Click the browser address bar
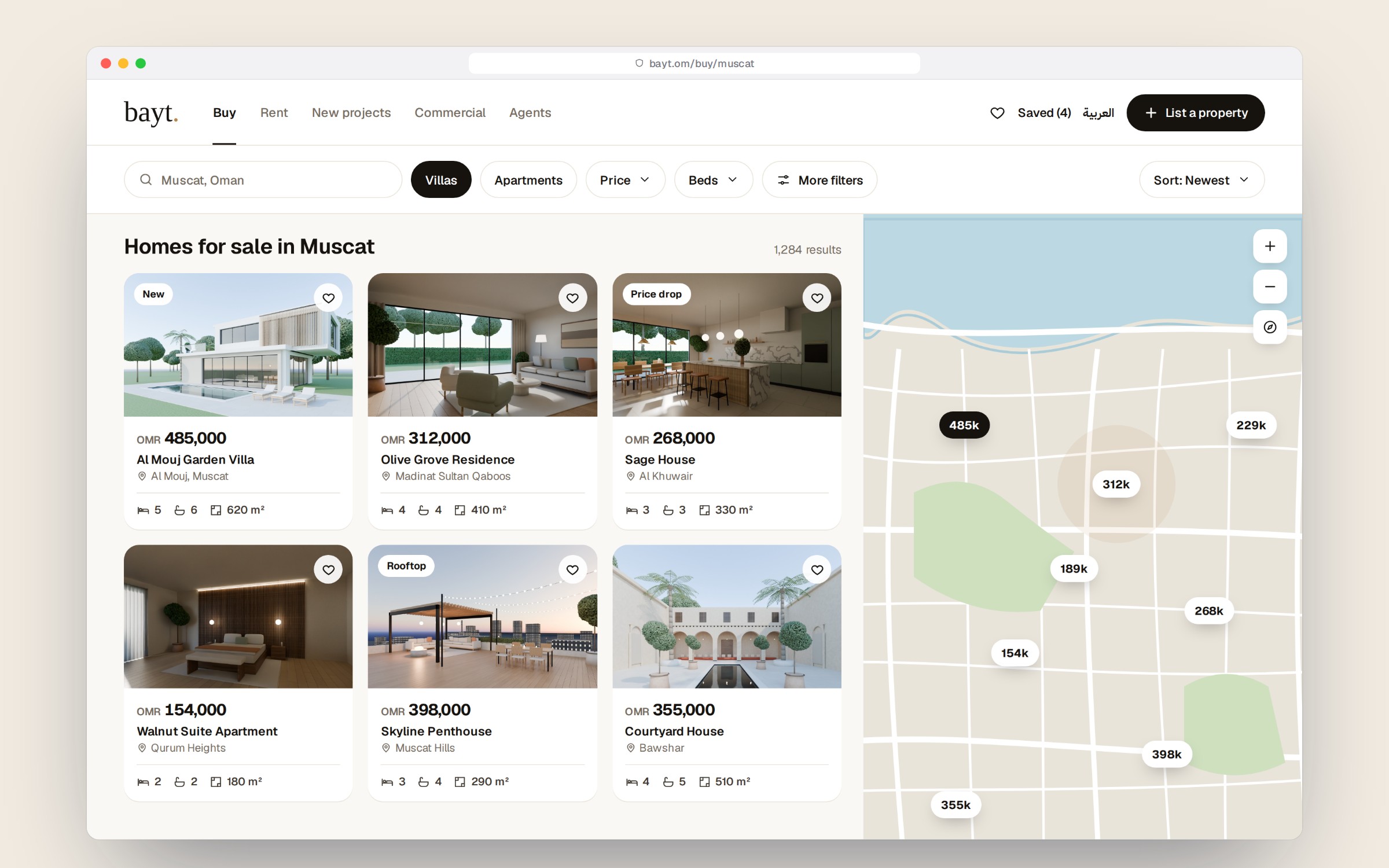Screen dimensions: 1389x868 pos(694,64)
